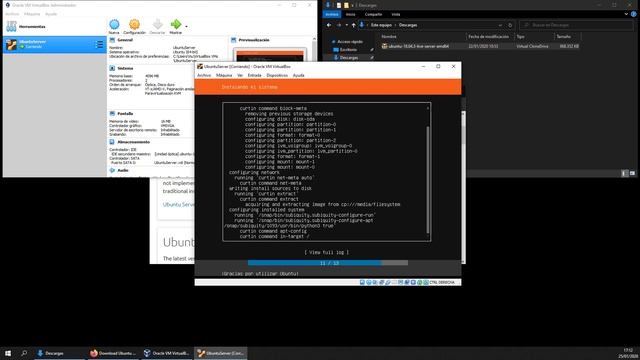
Task: Click the VM preview thumbnail in Manager
Action: (x=270, y=56)
